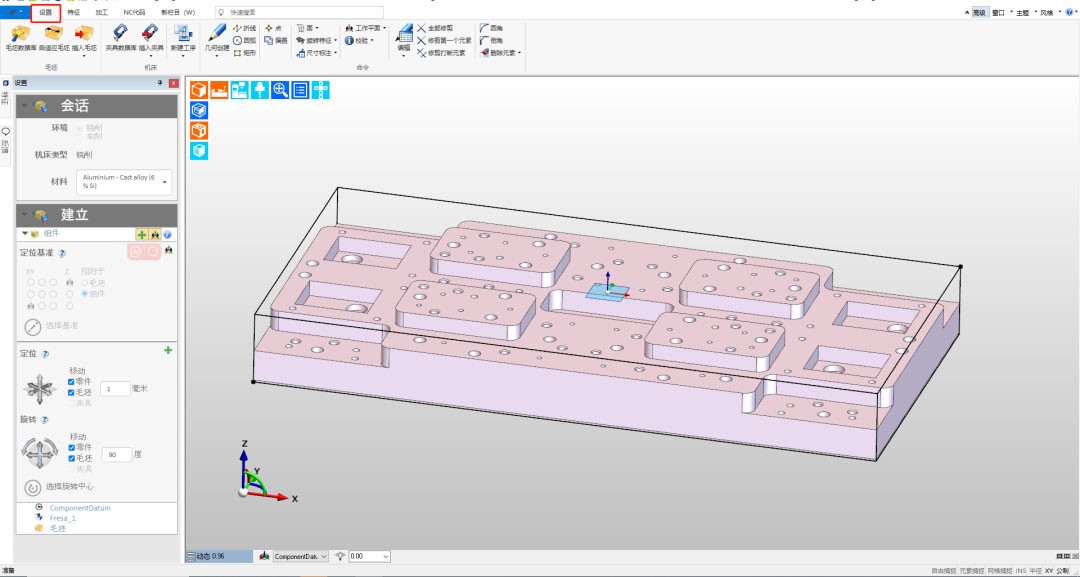This screenshot has width=1080, height=577.
Task: Open the 加工 ribbon tab
Action: click(x=101, y=12)
